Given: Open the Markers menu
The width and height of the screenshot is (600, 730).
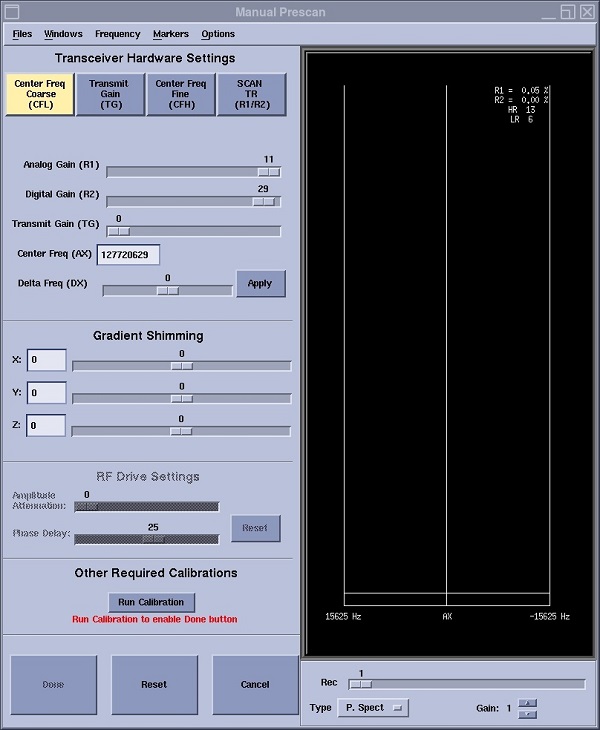Looking at the screenshot, I should 170,34.
